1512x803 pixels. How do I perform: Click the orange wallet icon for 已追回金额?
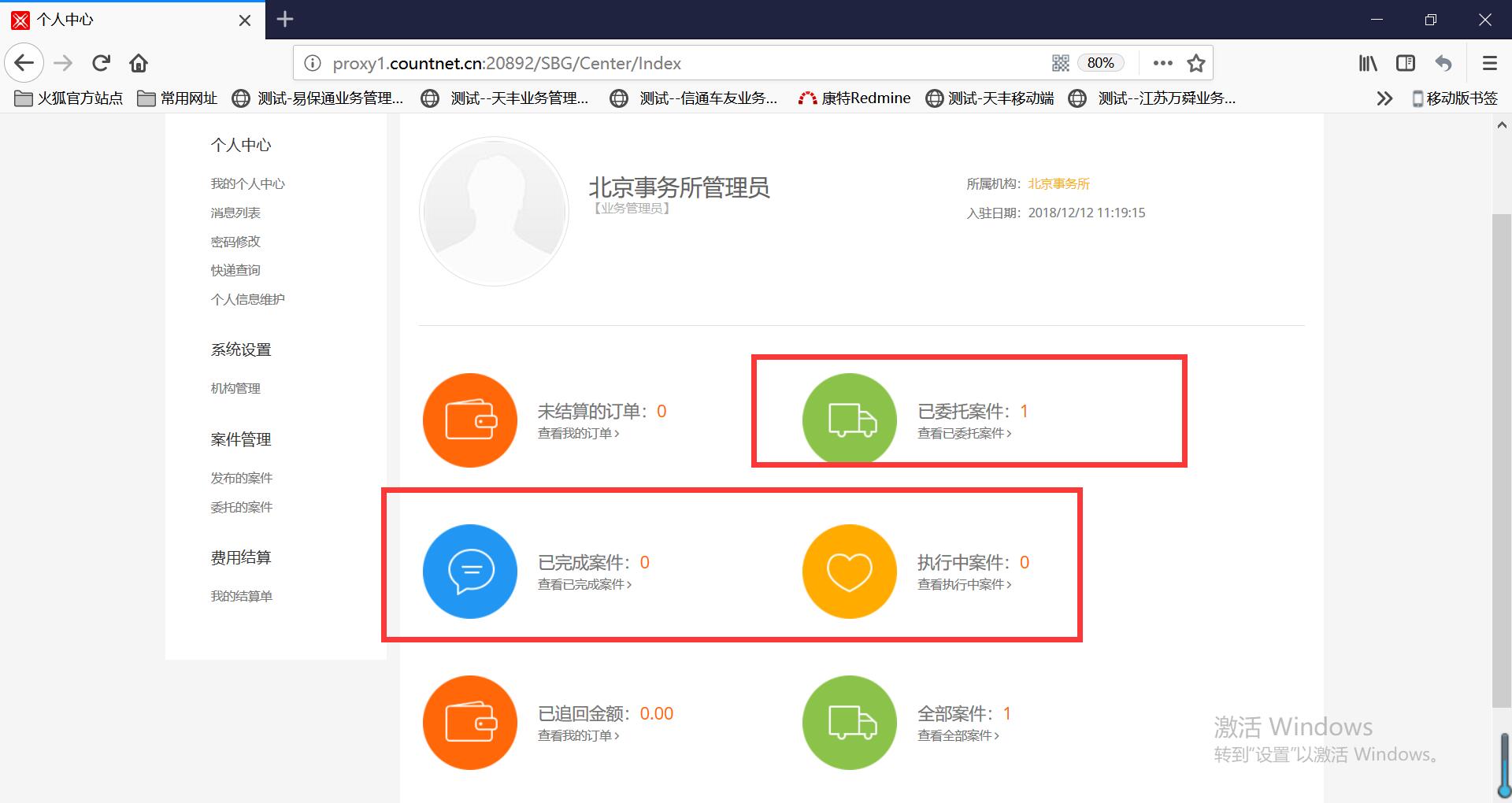pyautogui.click(x=470, y=723)
